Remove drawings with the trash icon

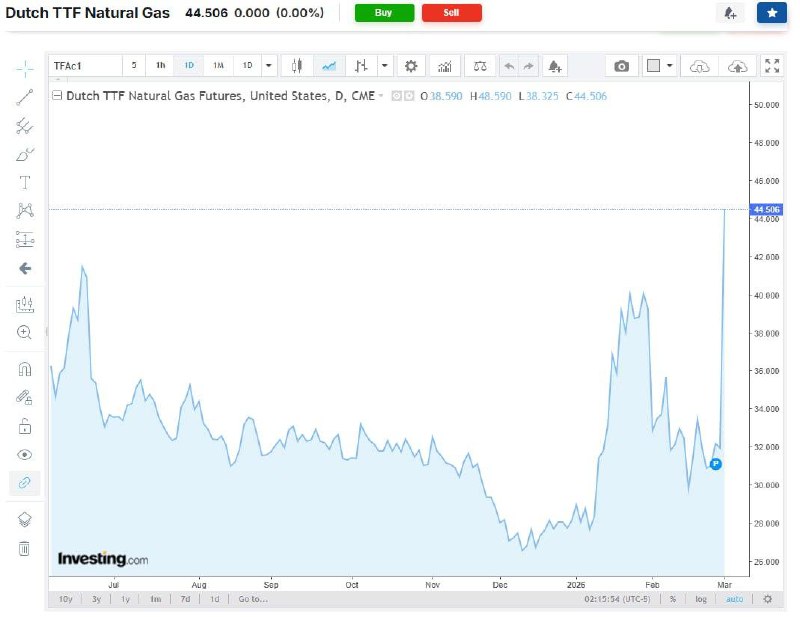point(25,548)
